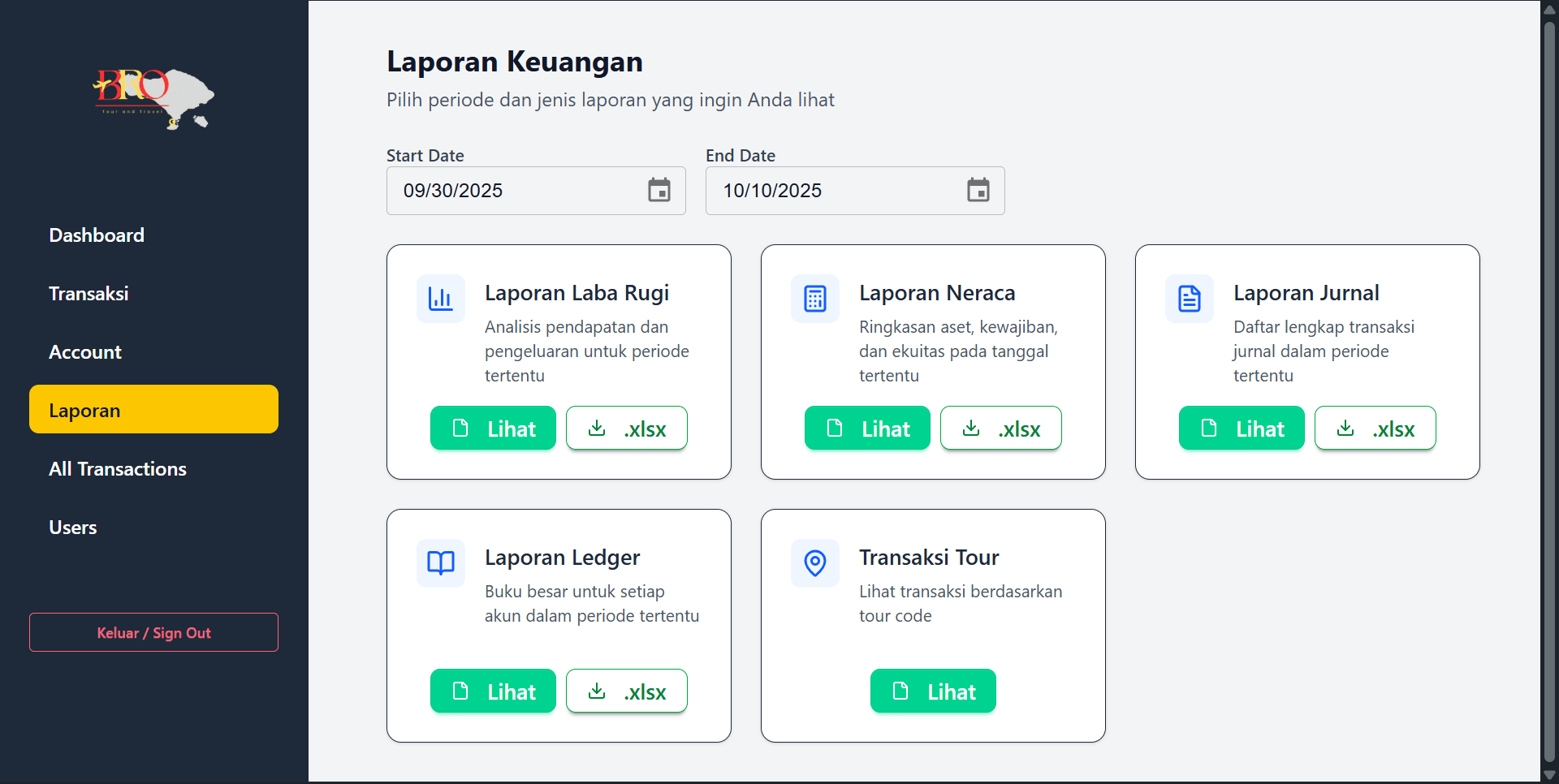Screen dimensions: 1559x784
Task: Click the End Date label
Action: [x=741, y=156]
